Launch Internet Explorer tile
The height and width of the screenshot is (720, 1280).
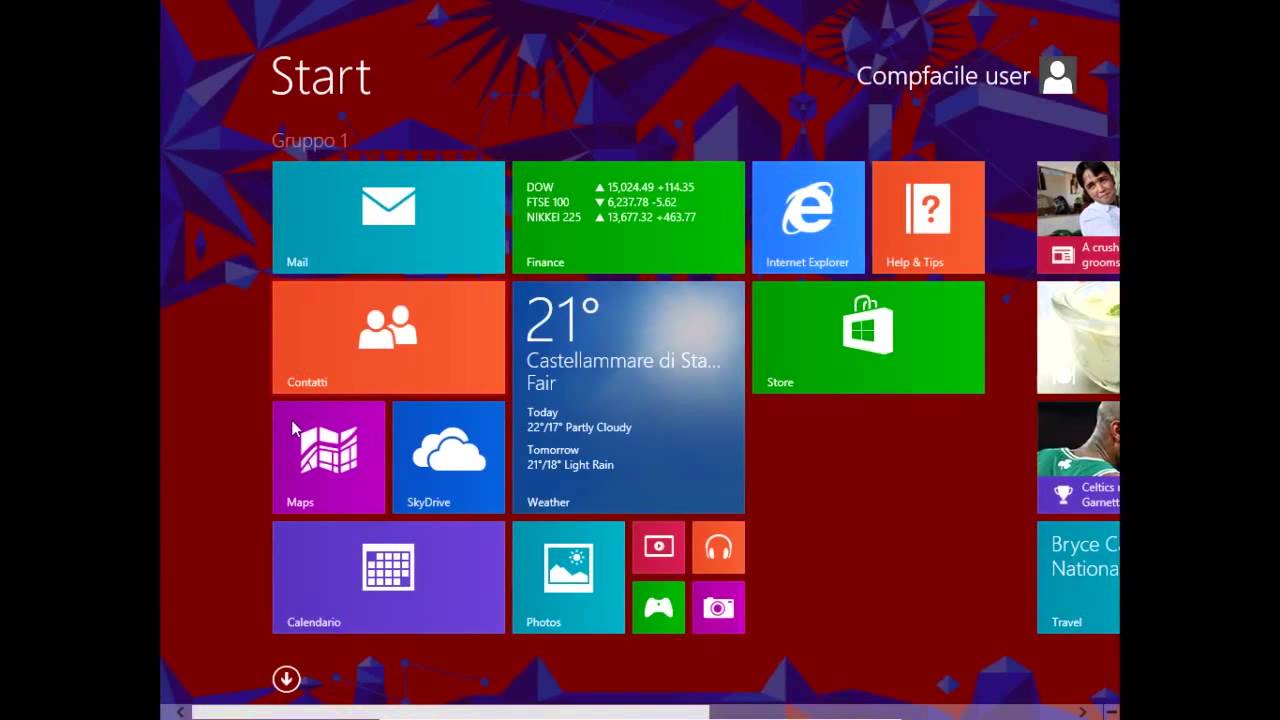pyautogui.click(x=808, y=217)
